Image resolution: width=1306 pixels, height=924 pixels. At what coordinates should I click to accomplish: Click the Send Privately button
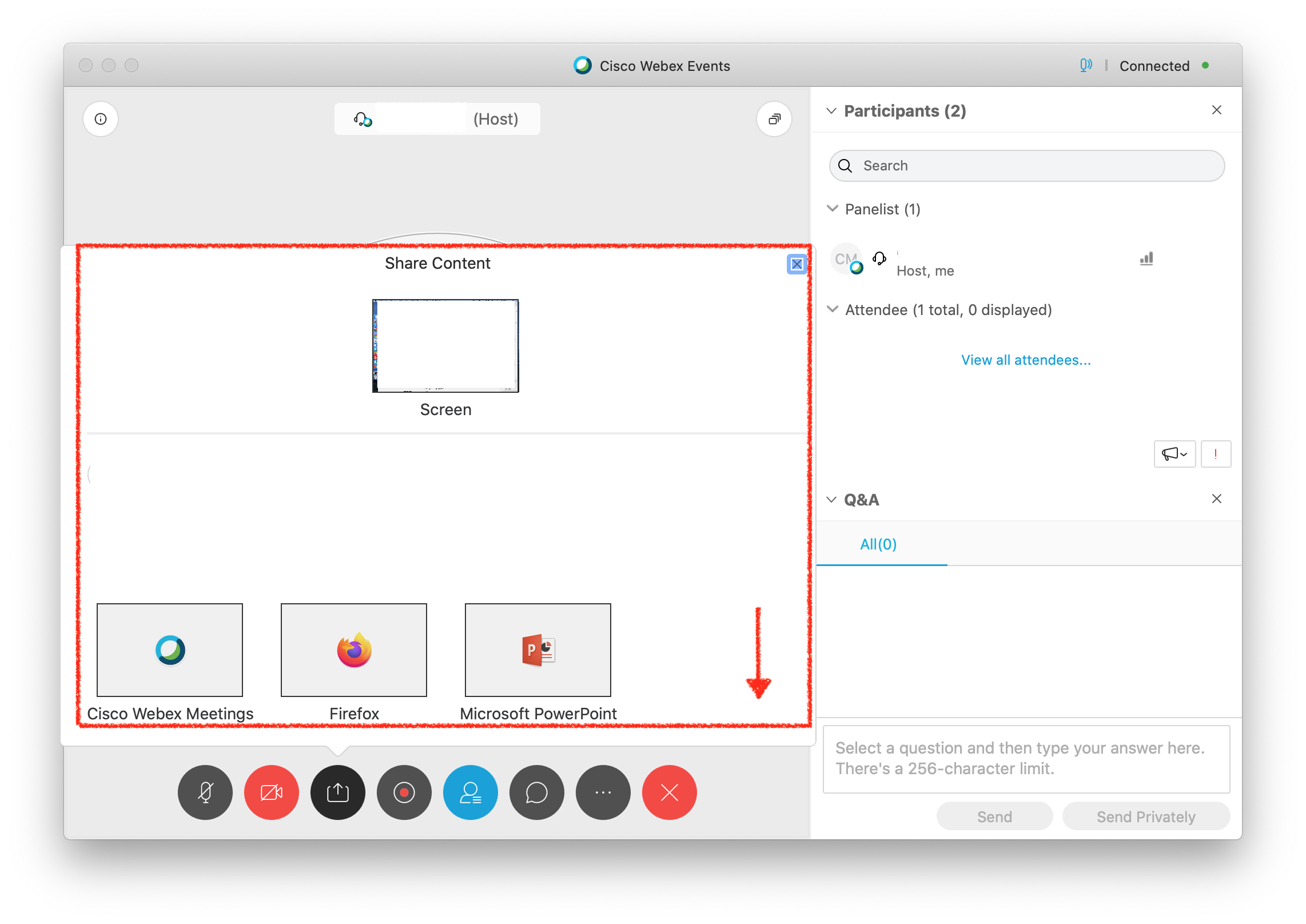[x=1146, y=817]
